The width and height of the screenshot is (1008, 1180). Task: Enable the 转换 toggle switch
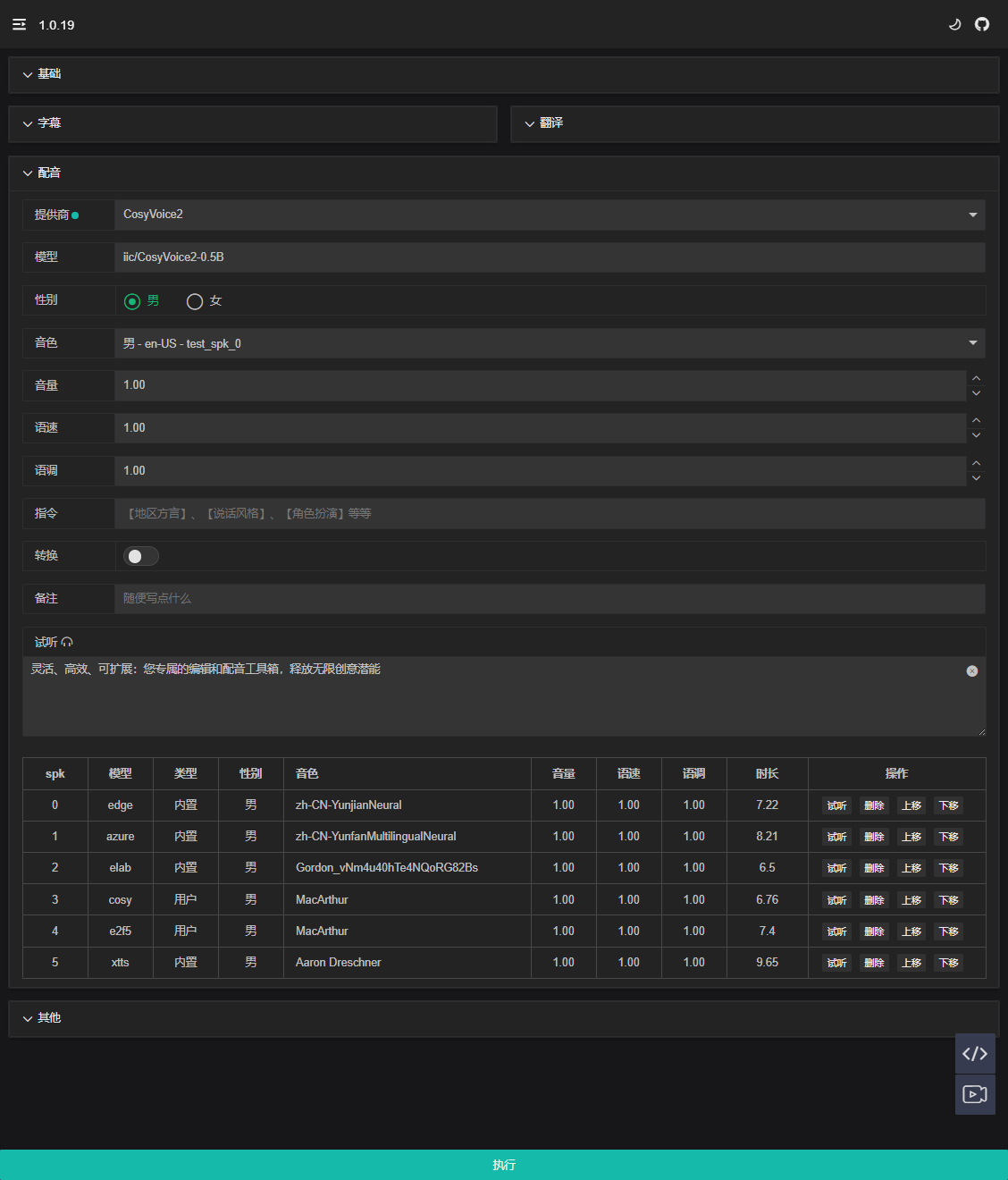pos(141,556)
